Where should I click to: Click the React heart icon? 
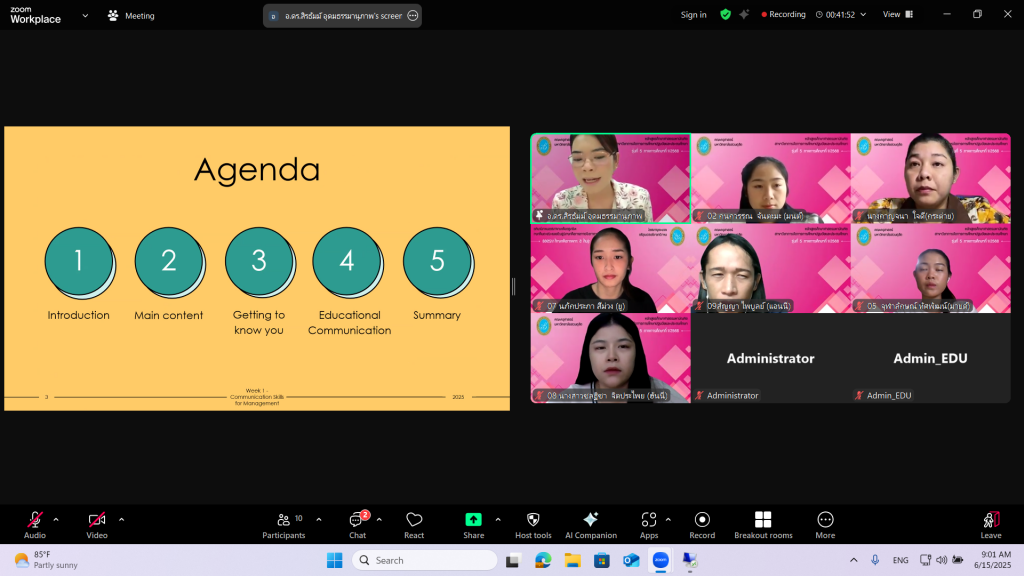[414, 520]
